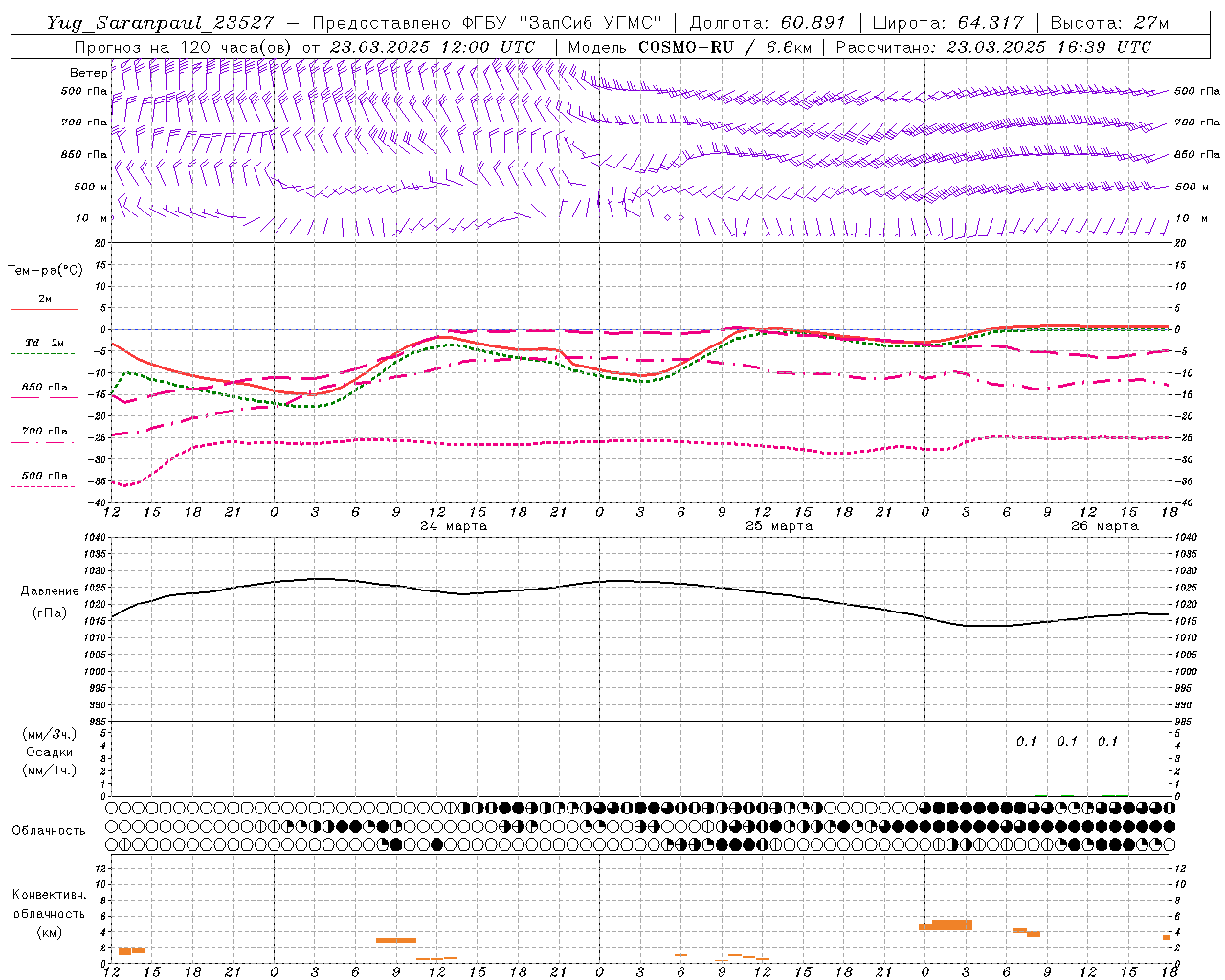Click the longitude value Долгота: 60.891
This screenshot has width=1225, height=980.
[768, 23]
